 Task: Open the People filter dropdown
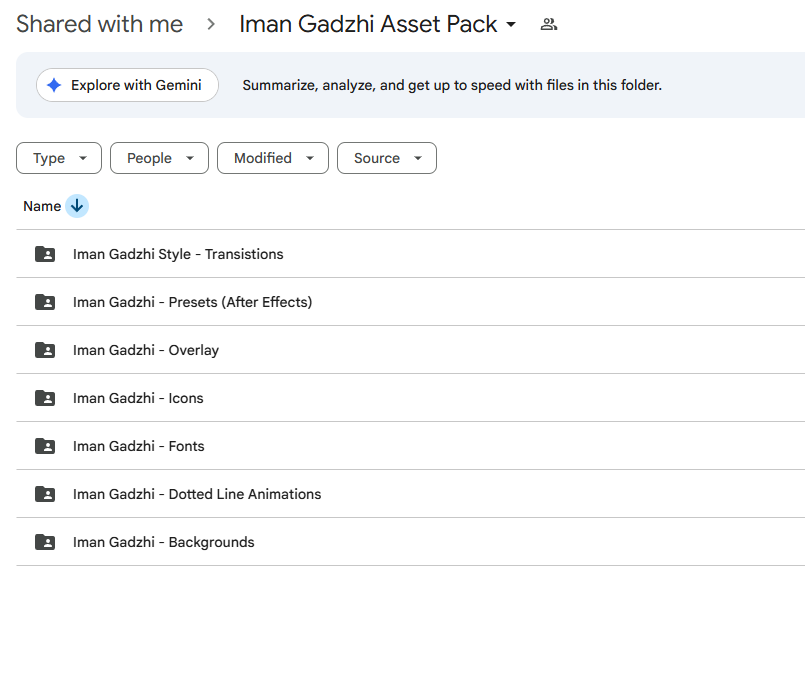(x=159, y=158)
